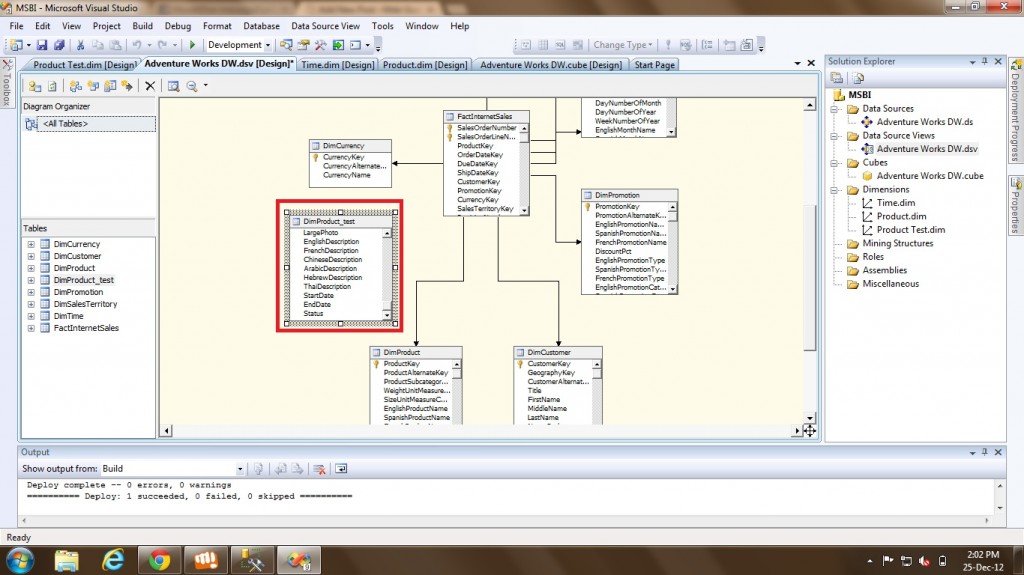Click the DimProduct_test table vertical scrollbar
Viewport: 1024px width, 575px height.
coord(387,270)
